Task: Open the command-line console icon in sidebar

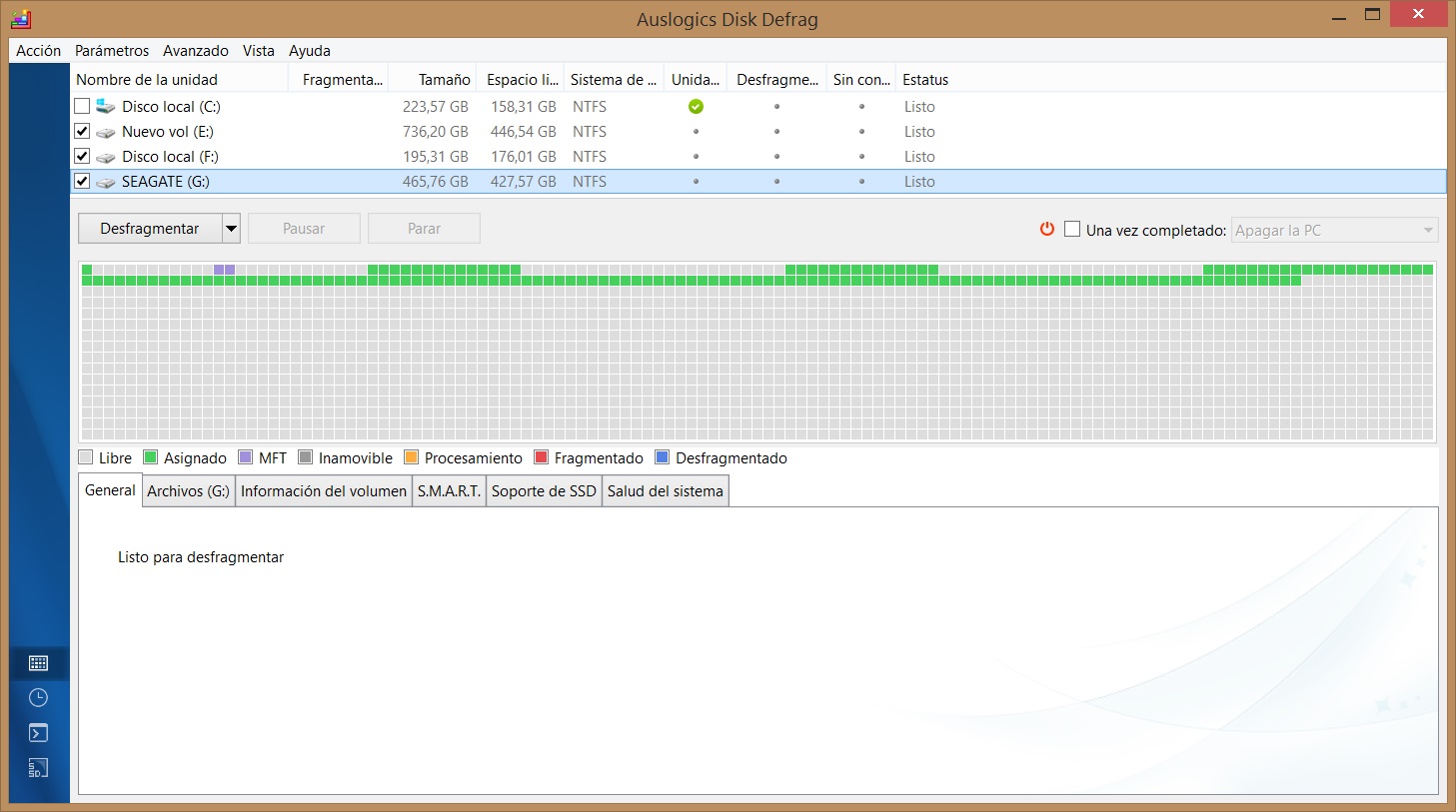Action: [39, 733]
